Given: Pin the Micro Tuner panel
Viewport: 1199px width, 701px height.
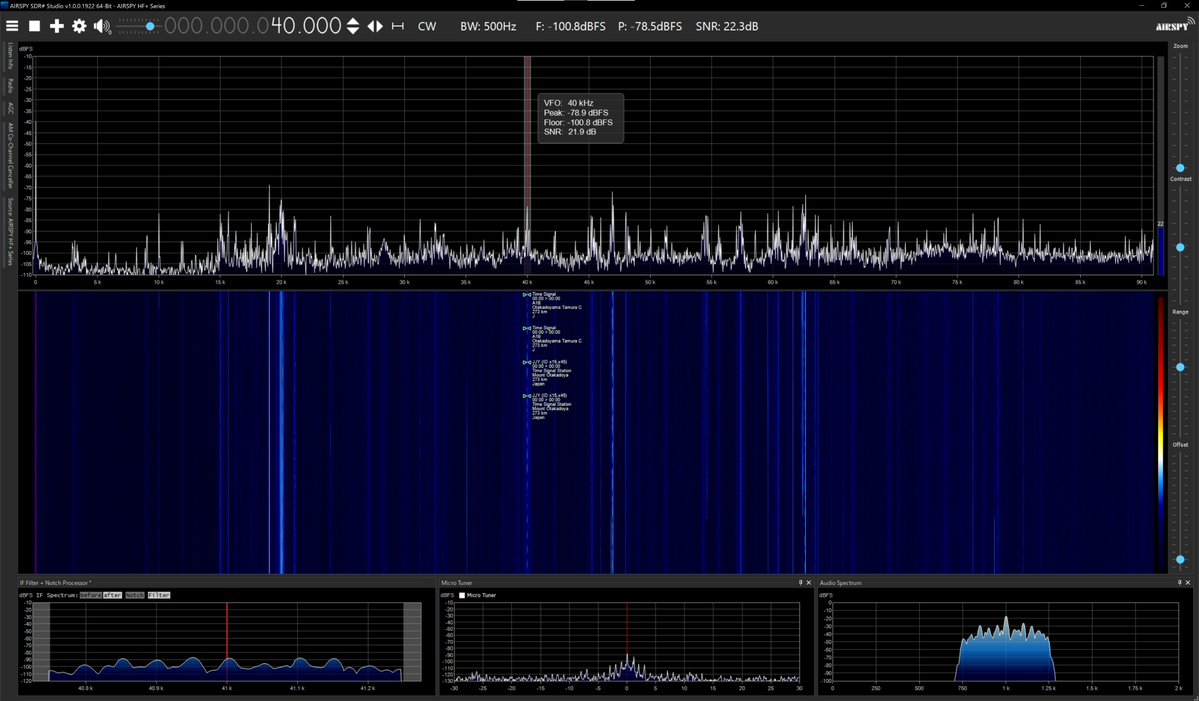Looking at the screenshot, I should (801, 583).
